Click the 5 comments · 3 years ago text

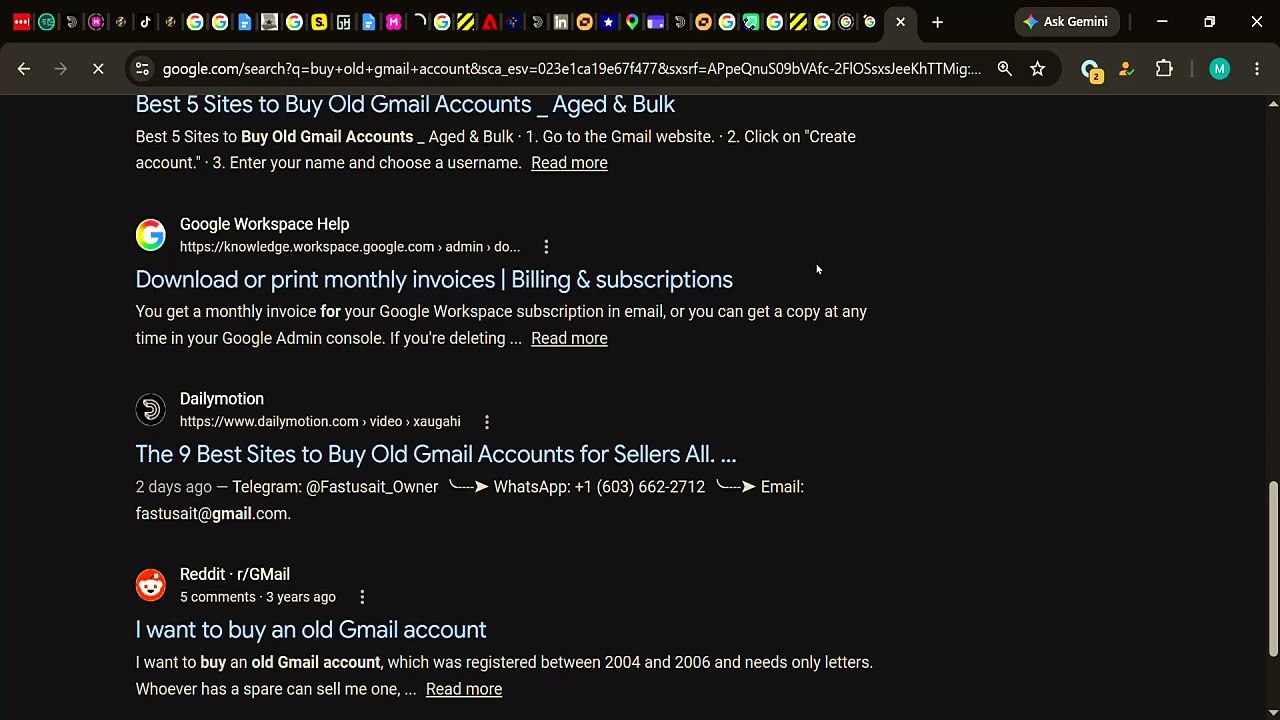pyautogui.click(x=258, y=597)
